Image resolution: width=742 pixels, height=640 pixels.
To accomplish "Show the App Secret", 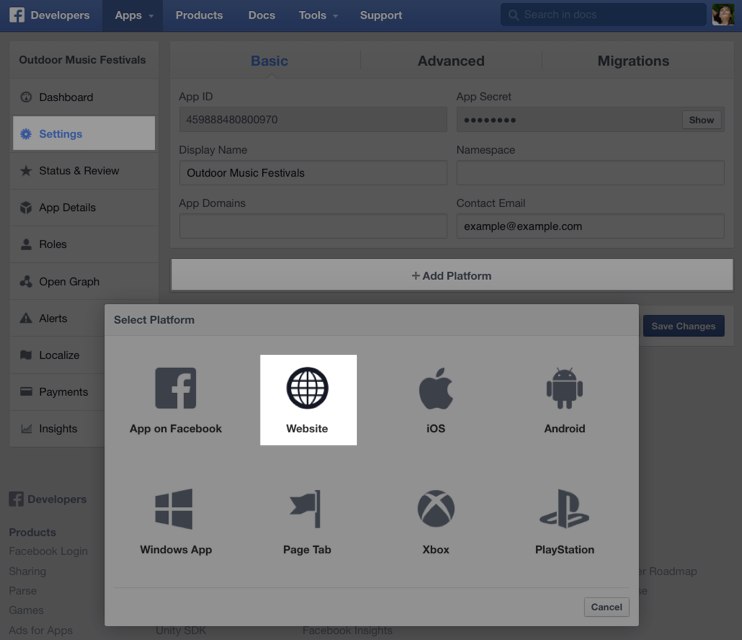I will coord(701,120).
